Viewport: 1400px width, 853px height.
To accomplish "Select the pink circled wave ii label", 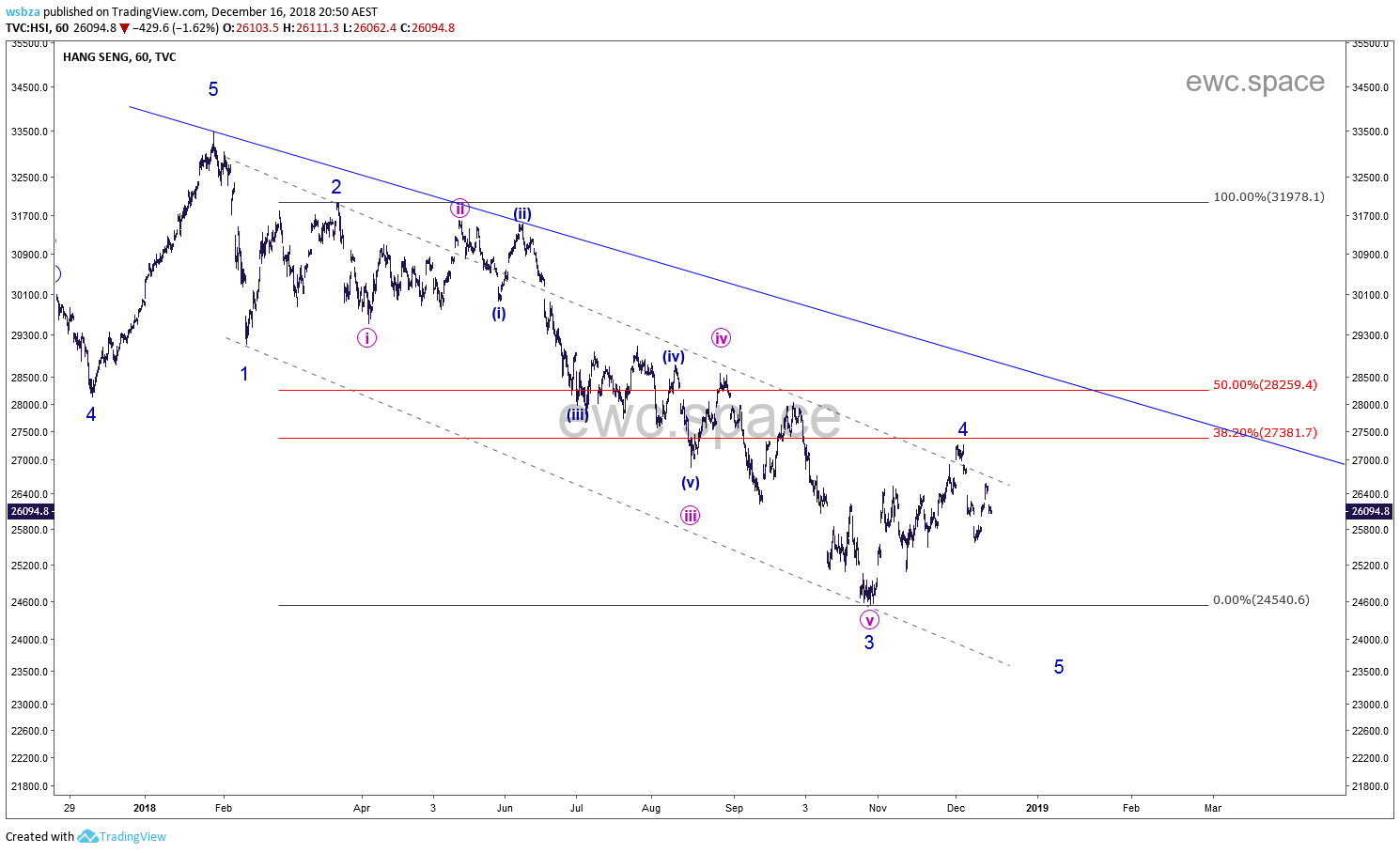I will click(459, 208).
